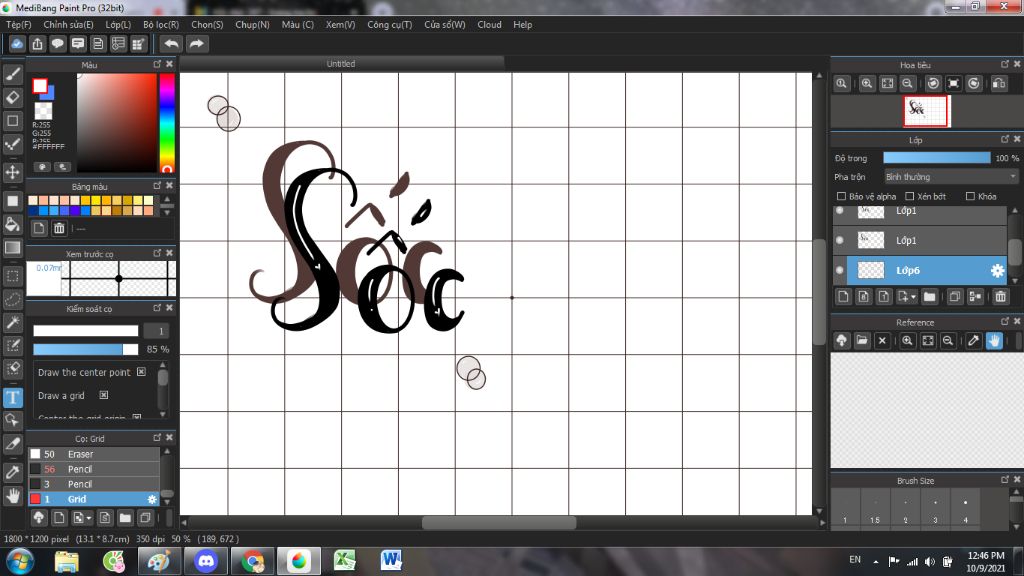Select the Eraser tool in left toolbar
The width and height of the screenshot is (1024, 576).
point(12,97)
